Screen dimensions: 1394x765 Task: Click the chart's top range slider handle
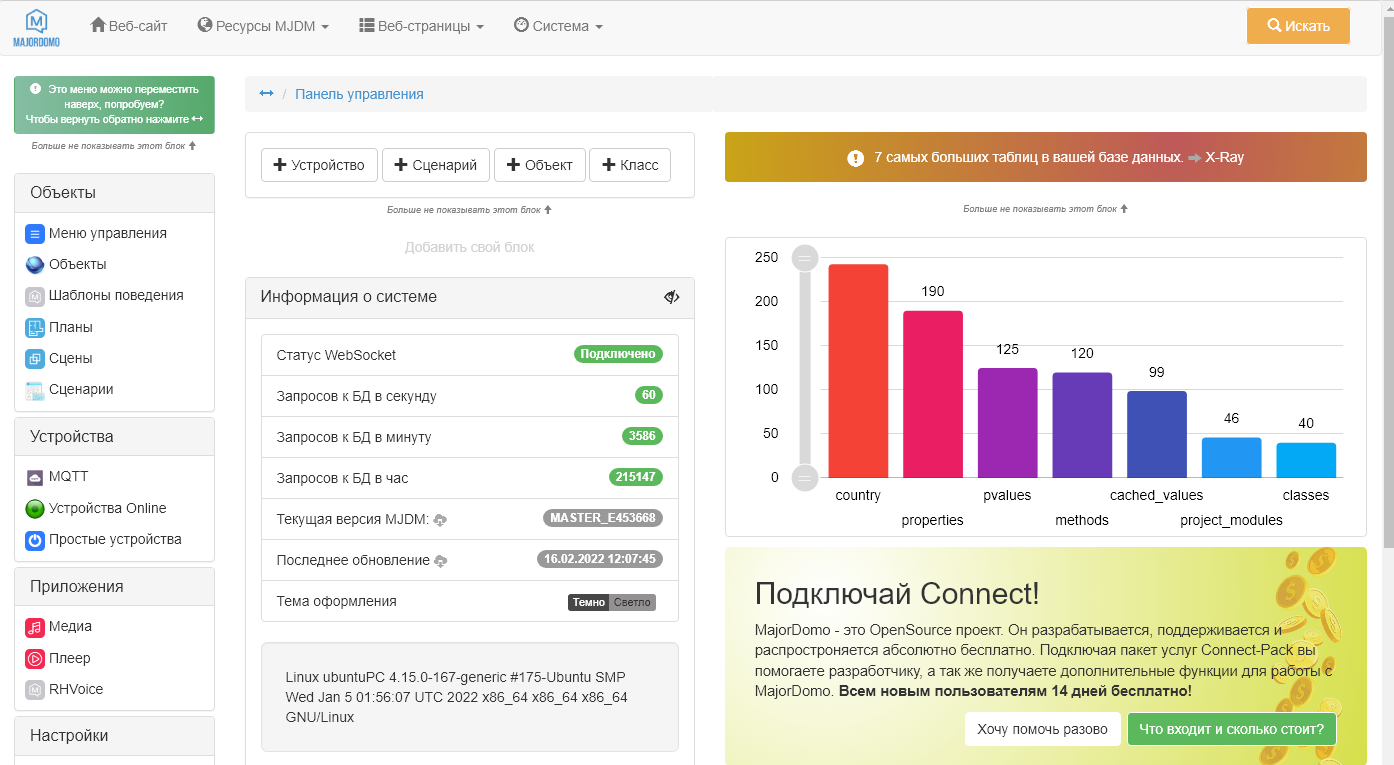pyautogui.click(x=805, y=258)
